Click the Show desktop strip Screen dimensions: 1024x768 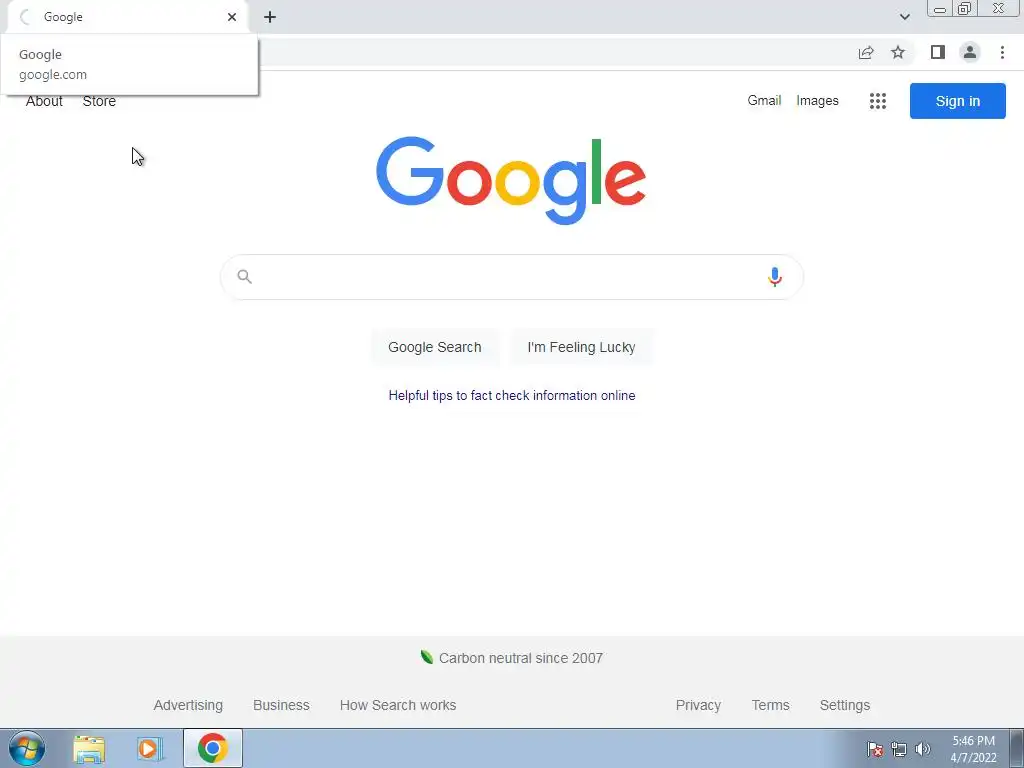click(1016, 748)
